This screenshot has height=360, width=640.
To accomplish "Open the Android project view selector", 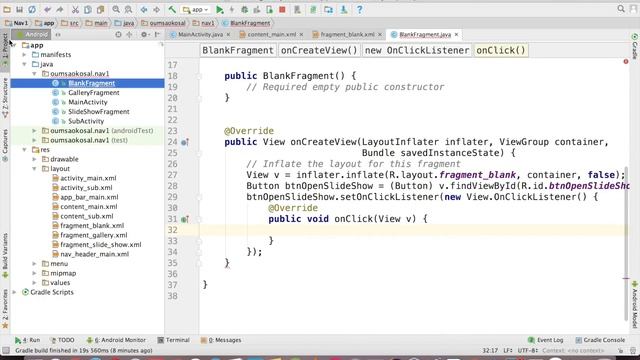I will click(32, 35).
